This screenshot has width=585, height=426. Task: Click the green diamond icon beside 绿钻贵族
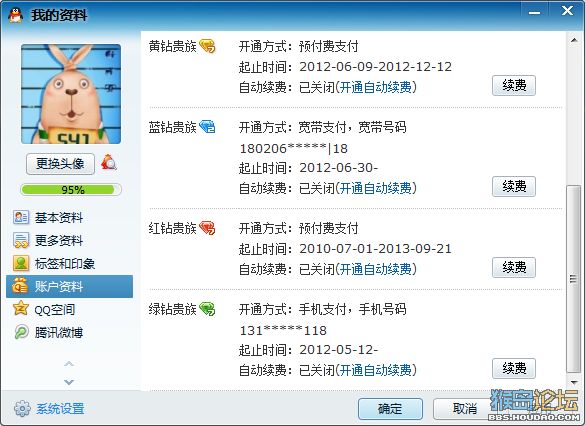tap(207, 309)
